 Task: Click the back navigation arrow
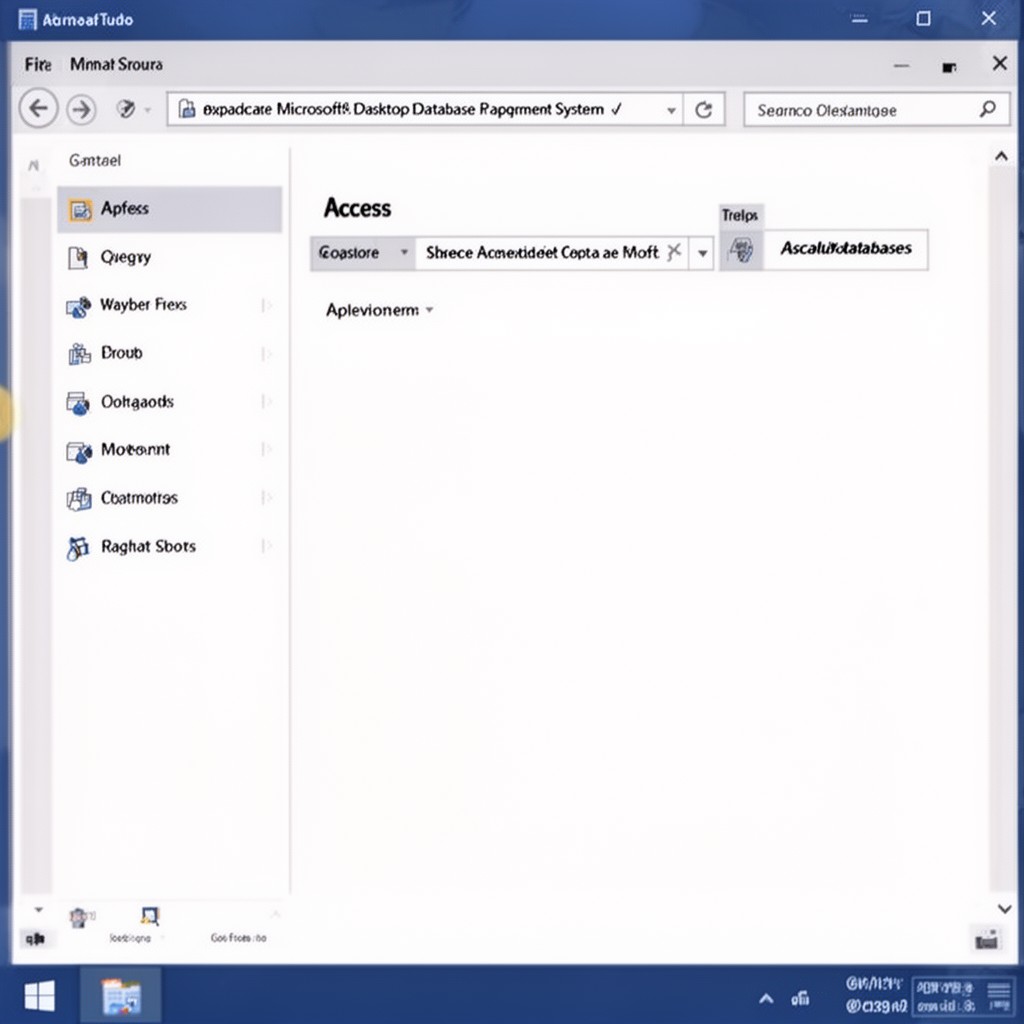39,108
